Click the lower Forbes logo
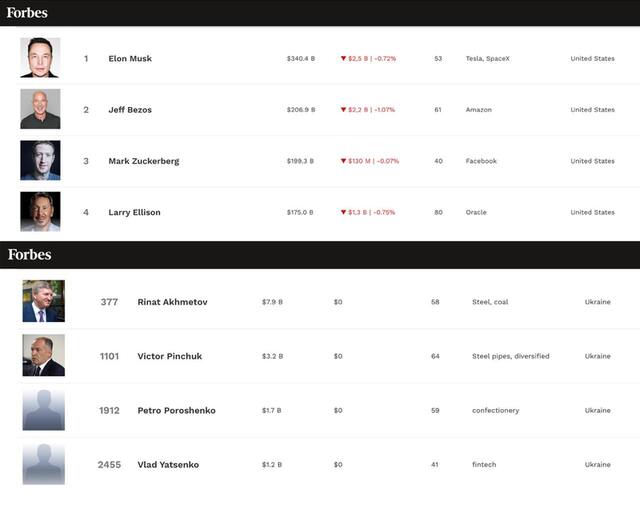640x508 pixels. coord(30,254)
